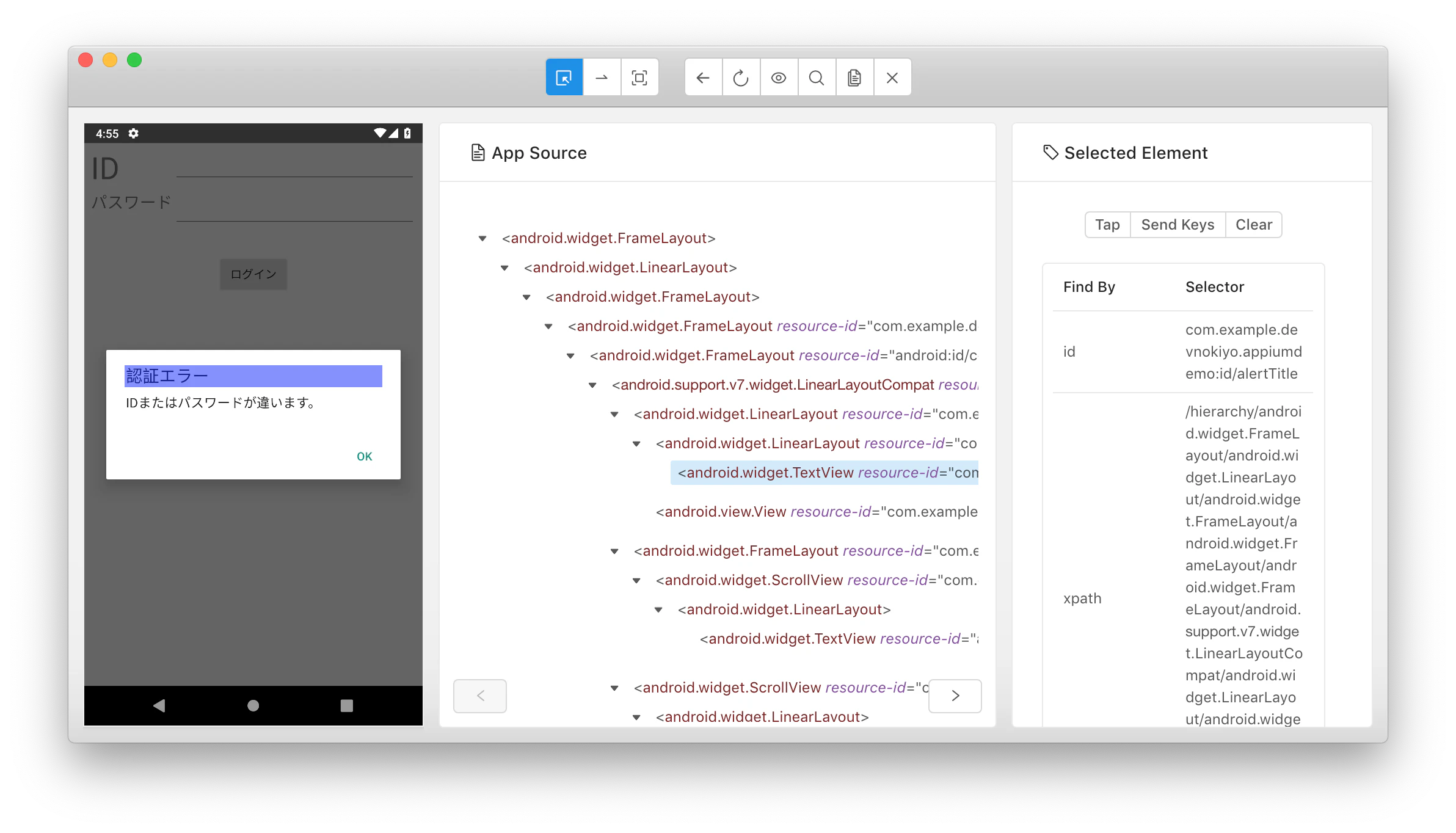Tap OK in the error dialog
The image size is (1456, 833).
click(x=365, y=456)
